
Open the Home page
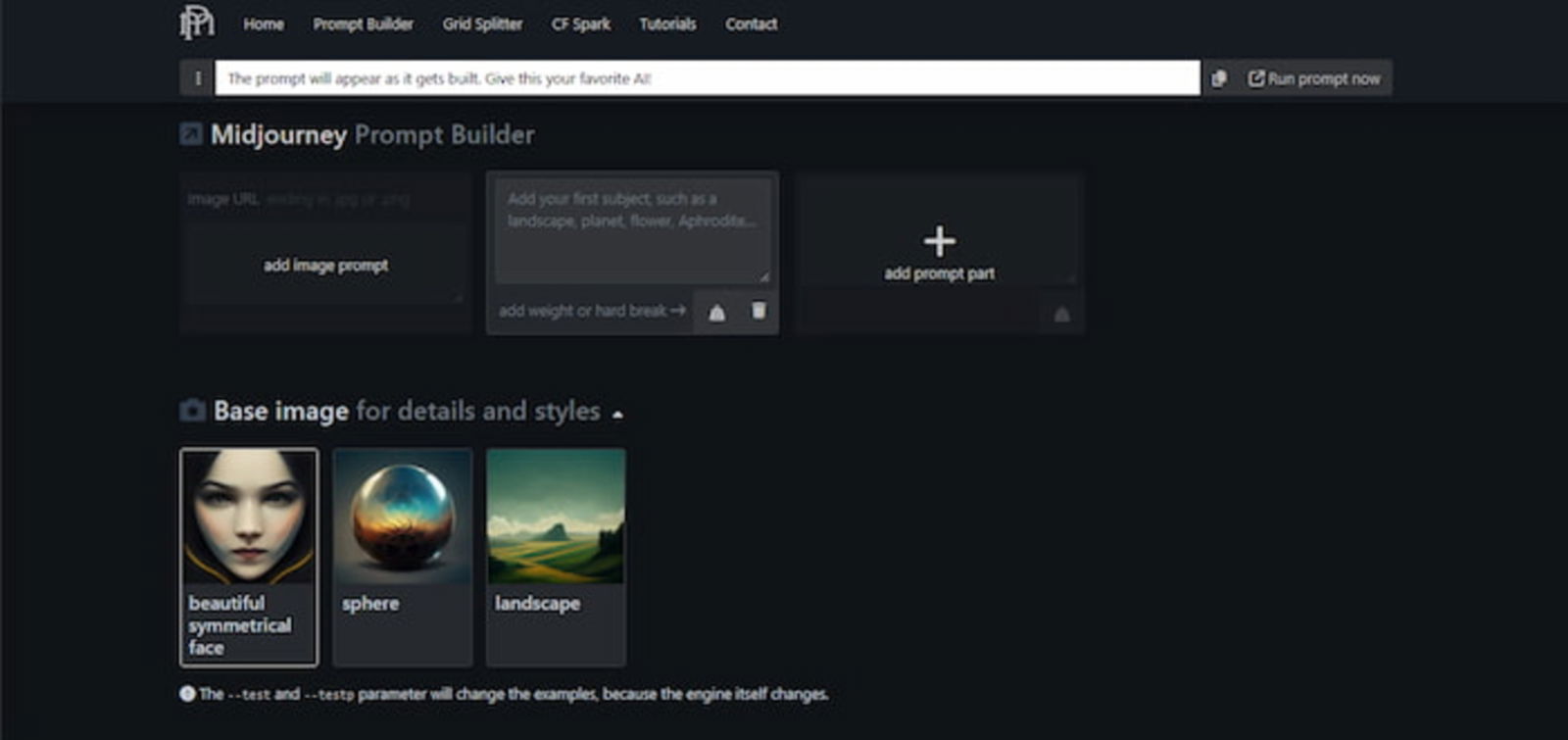point(264,24)
